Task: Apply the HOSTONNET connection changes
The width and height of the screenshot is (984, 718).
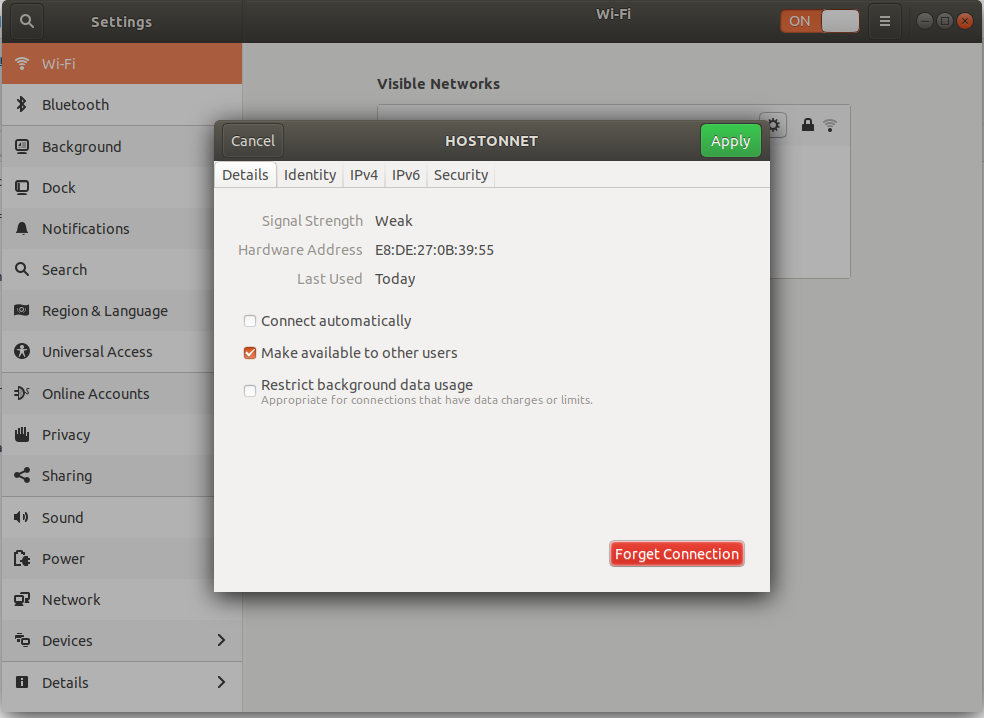Action: (x=730, y=140)
